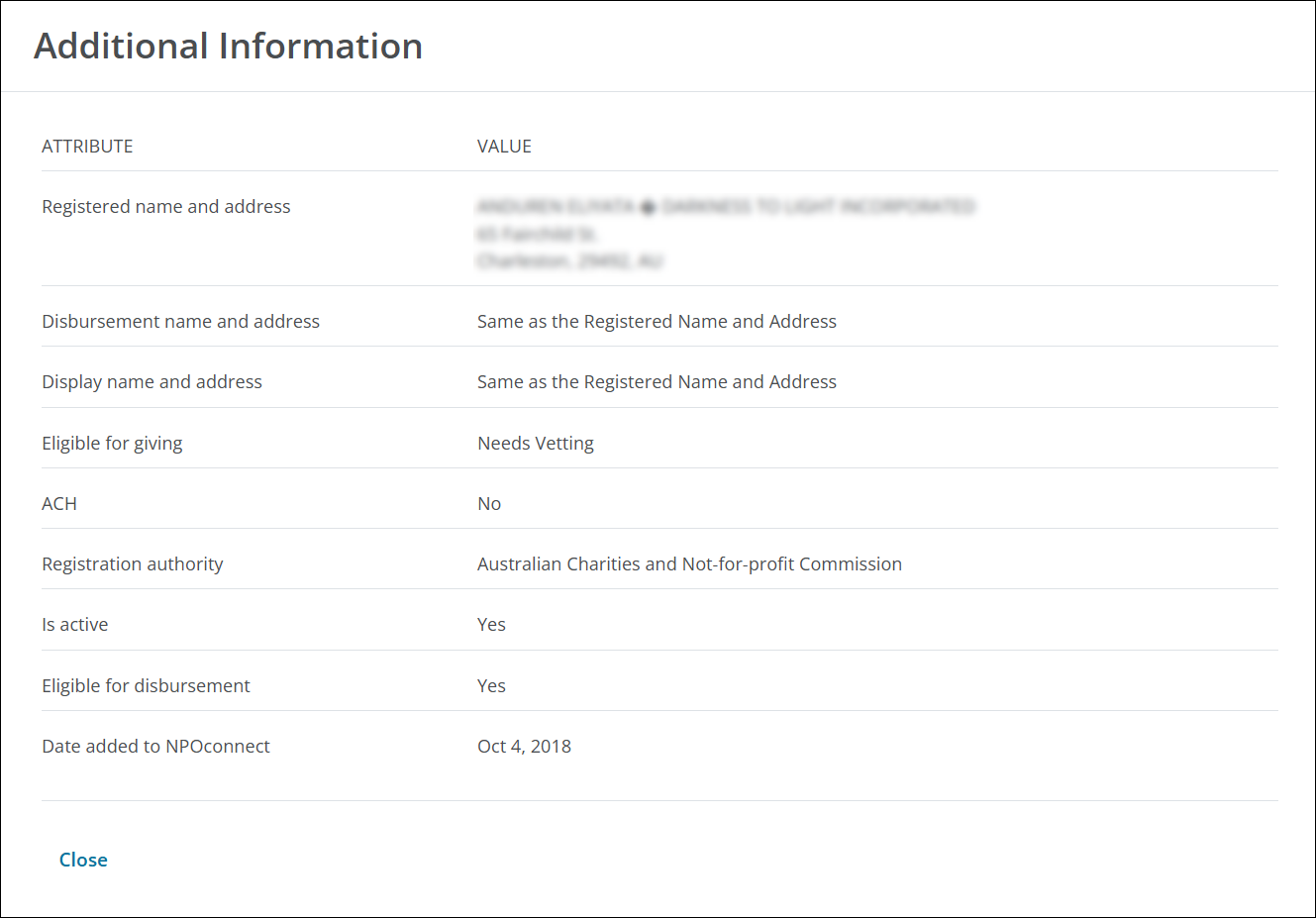Select the Registered name and address row

pyautogui.click(x=165, y=206)
